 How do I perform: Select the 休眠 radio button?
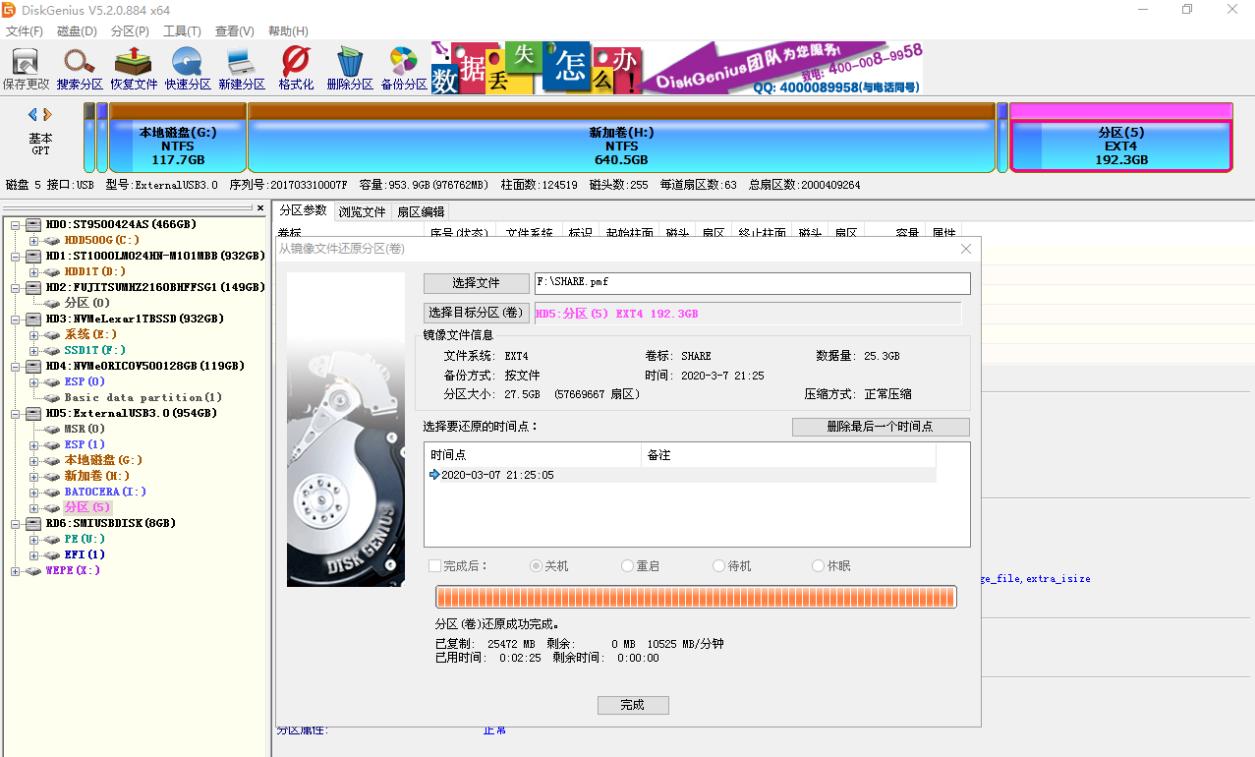coord(816,565)
